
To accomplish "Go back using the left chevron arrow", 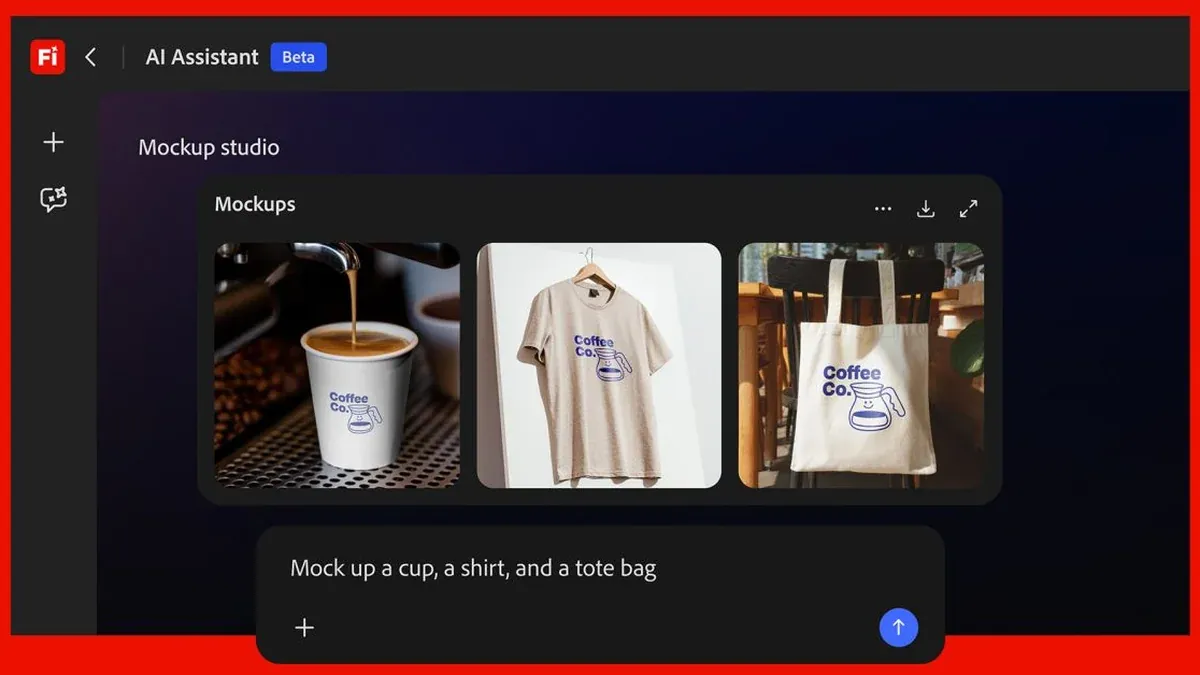I will click(91, 57).
